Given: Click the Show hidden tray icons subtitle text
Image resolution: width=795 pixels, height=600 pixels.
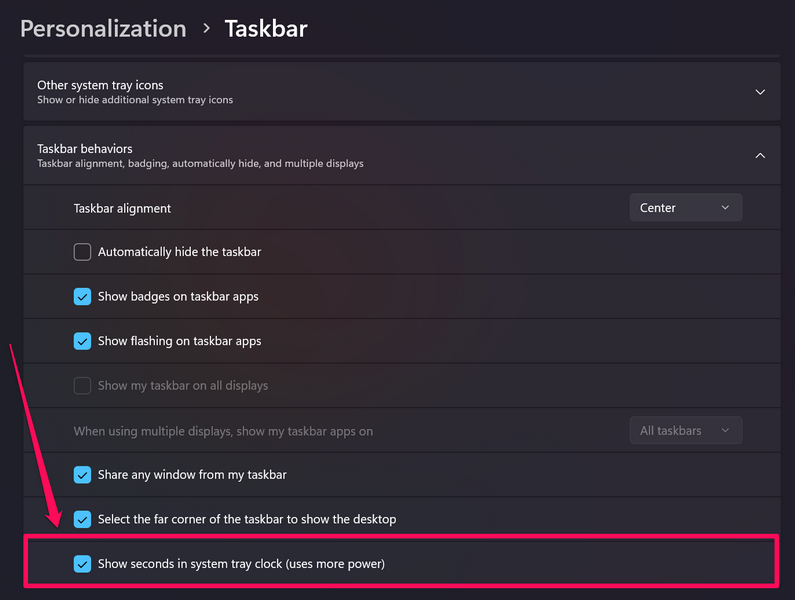Looking at the screenshot, I should tap(135, 100).
